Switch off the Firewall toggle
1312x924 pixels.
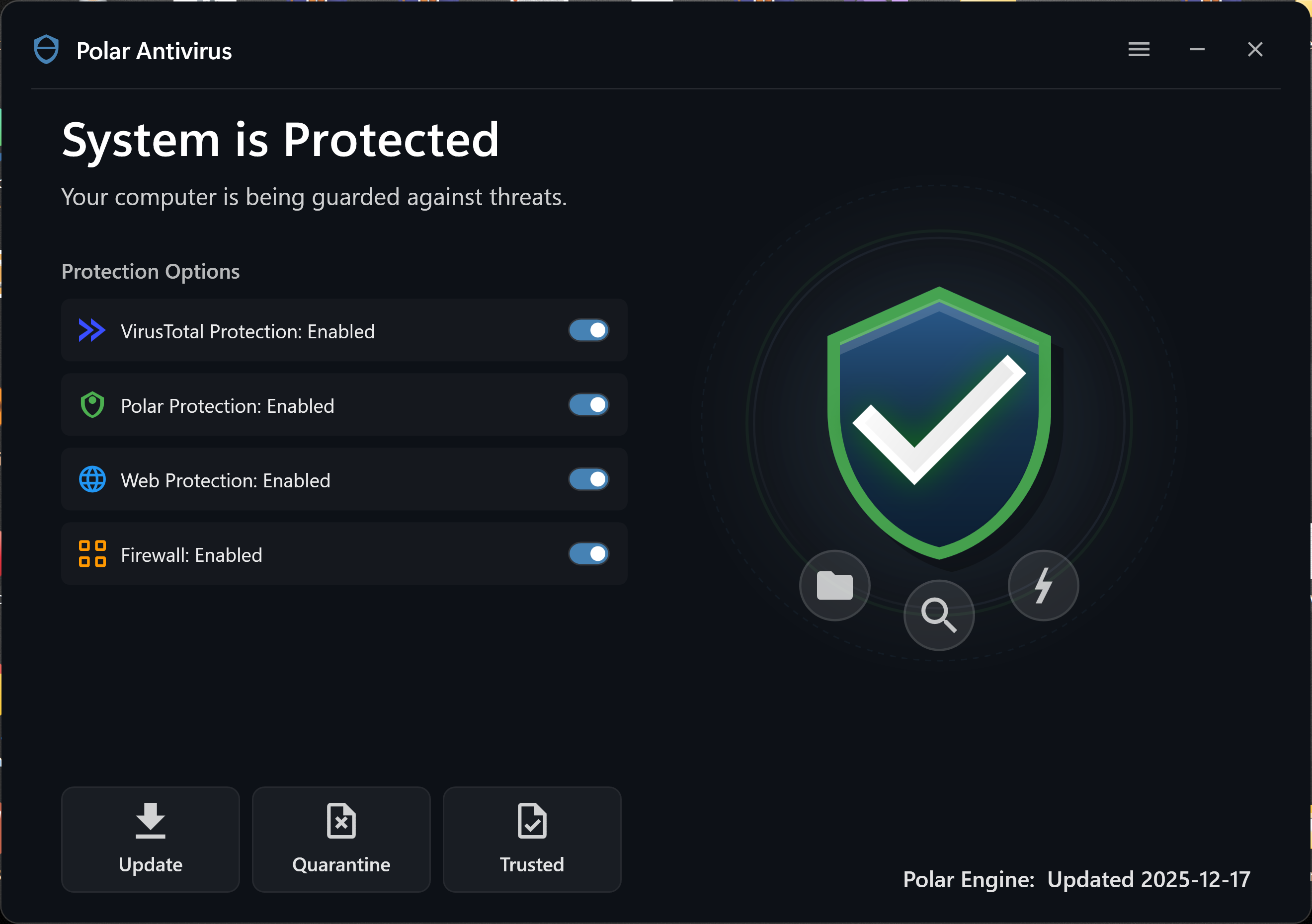pos(588,554)
